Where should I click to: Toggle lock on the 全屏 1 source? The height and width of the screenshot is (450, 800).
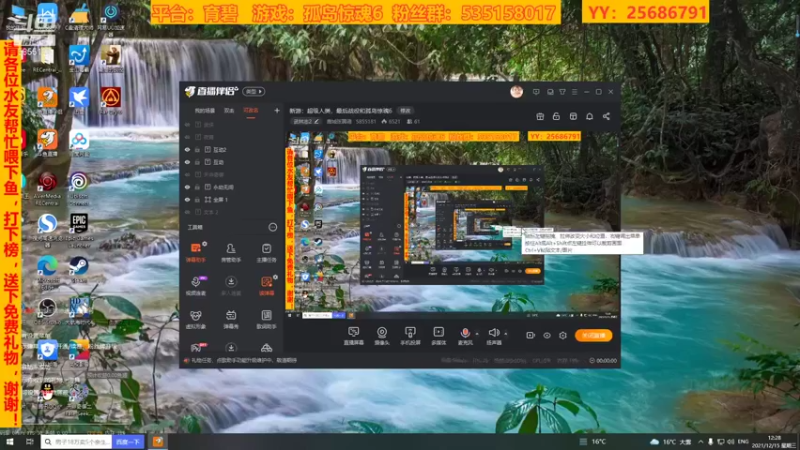197,199
